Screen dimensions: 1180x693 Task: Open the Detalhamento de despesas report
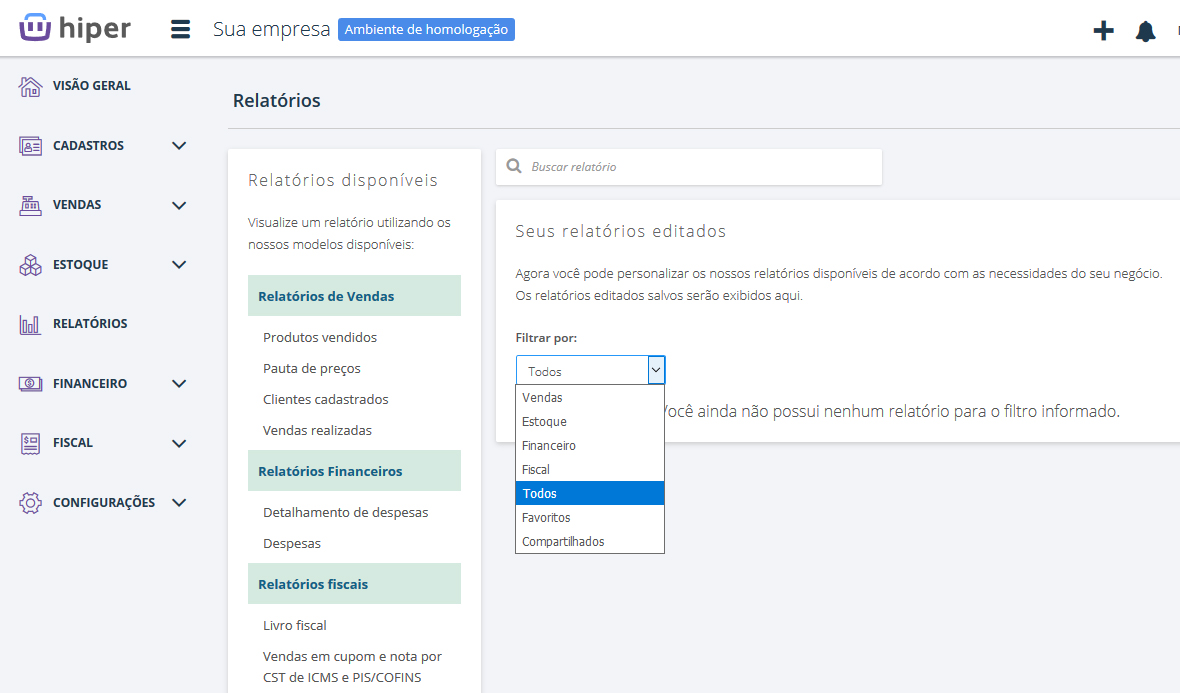(x=345, y=513)
